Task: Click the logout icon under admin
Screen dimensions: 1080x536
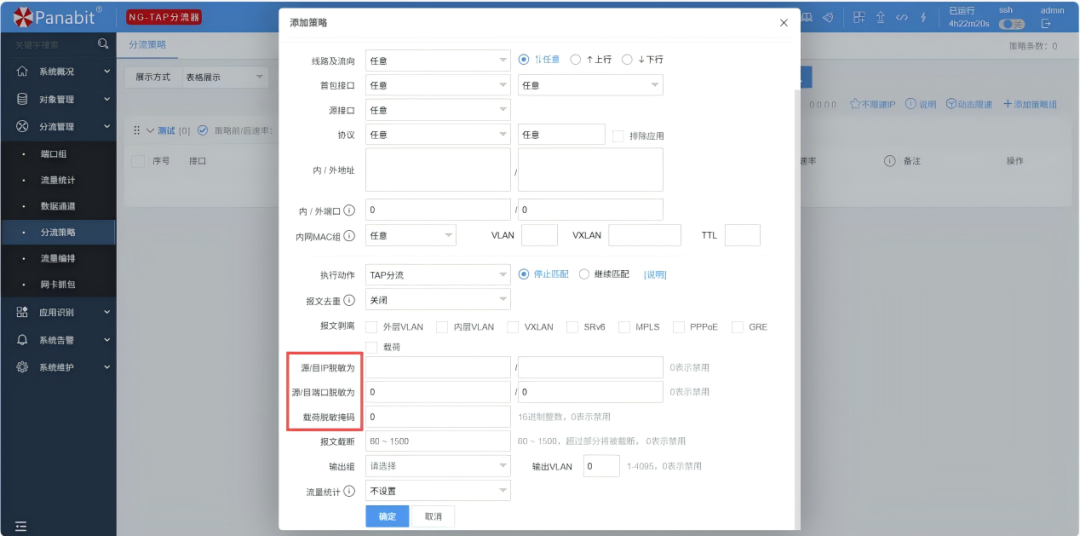Action: coord(1046,23)
